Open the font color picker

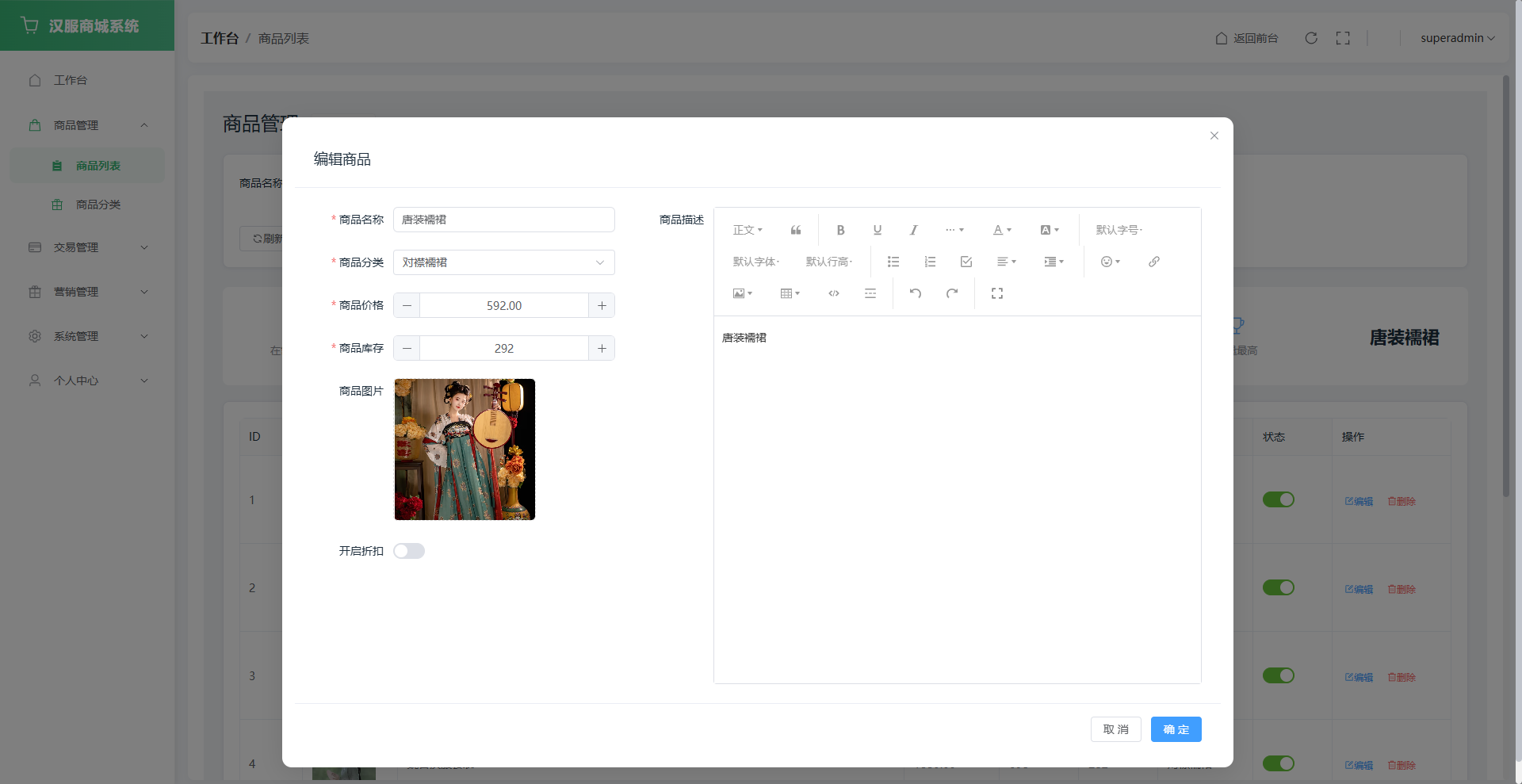pos(1002,230)
